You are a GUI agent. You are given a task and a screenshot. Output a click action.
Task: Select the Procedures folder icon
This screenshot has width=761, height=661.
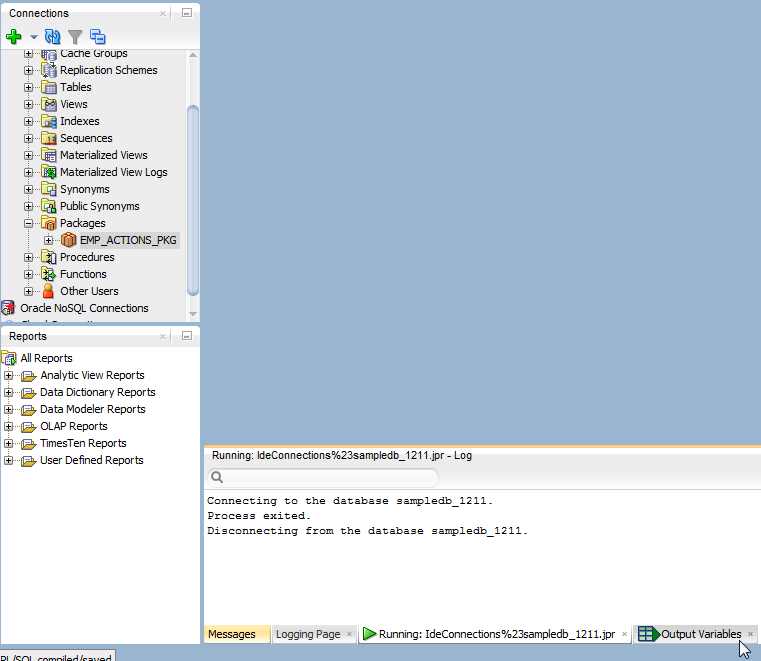(49, 257)
